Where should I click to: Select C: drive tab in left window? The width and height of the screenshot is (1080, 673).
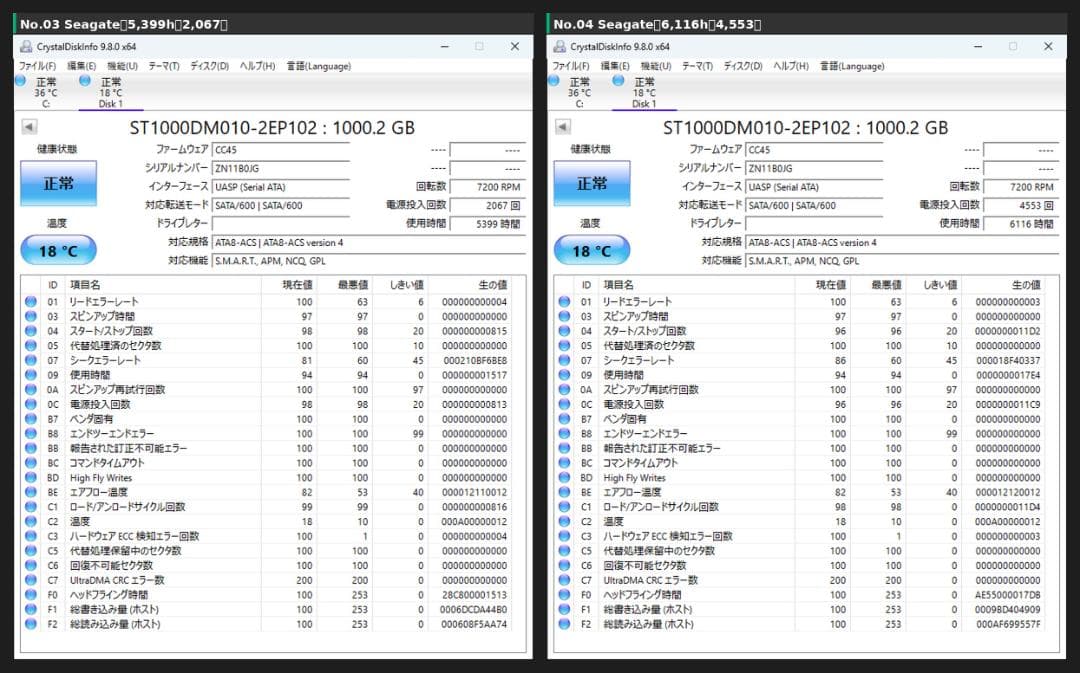pos(45,92)
